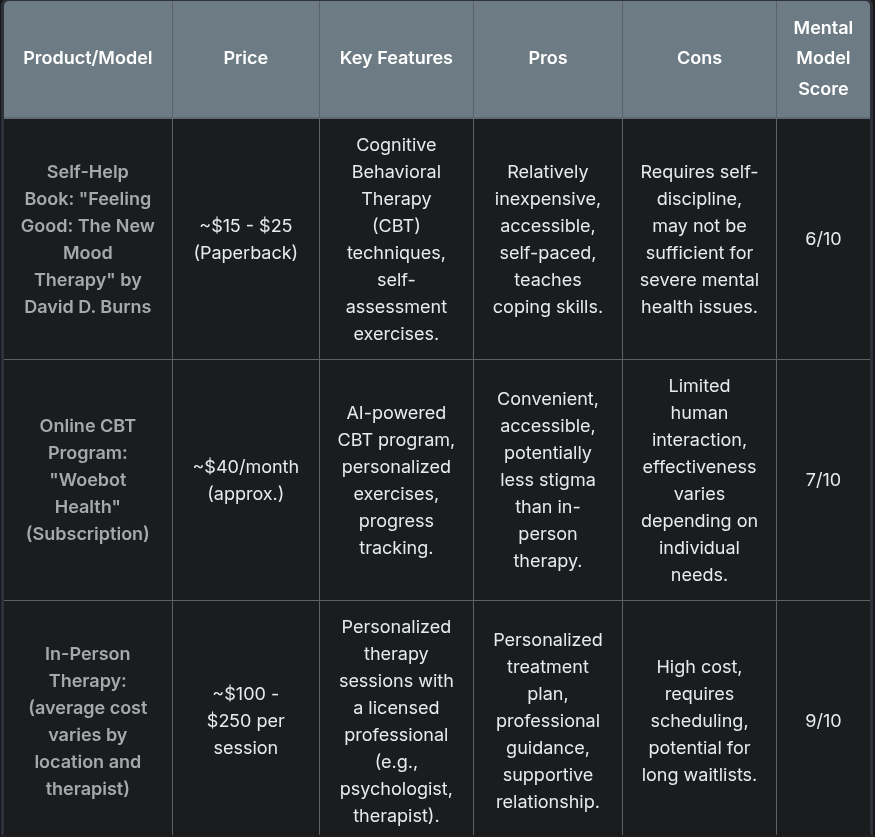Click the ~$15 - $25 paperback price
Image resolution: width=875 pixels, height=837 pixels.
coord(245,239)
